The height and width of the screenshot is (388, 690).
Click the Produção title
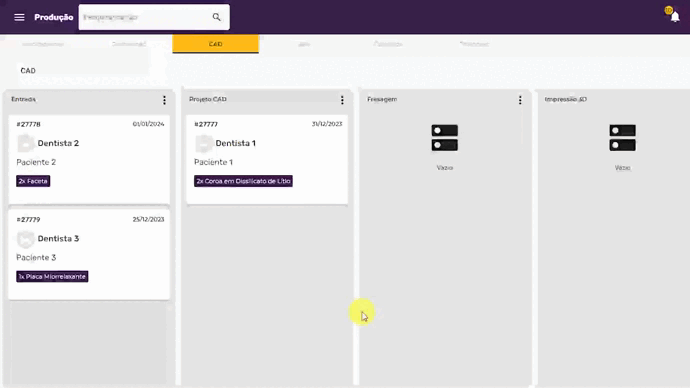54,17
